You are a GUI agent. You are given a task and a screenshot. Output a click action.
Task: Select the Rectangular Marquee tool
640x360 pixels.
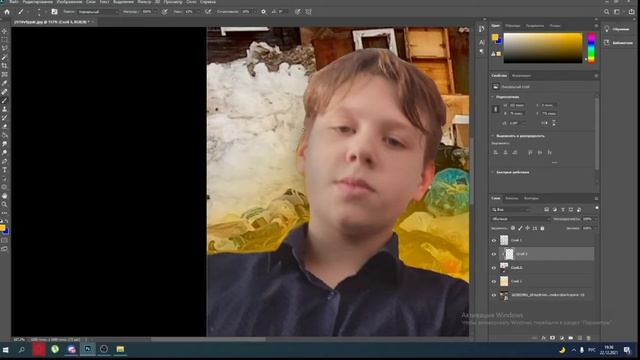coord(4,40)
